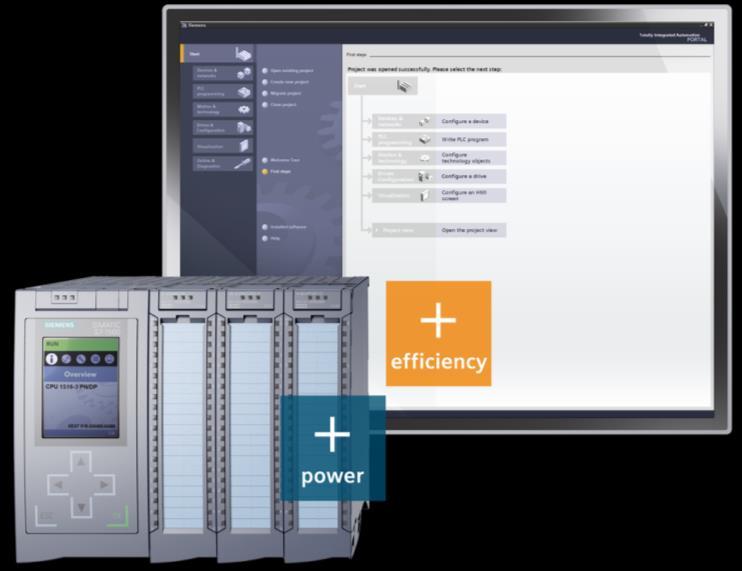Choose Open existing project
Screen dimensions: 742x571
click(288, 70)
